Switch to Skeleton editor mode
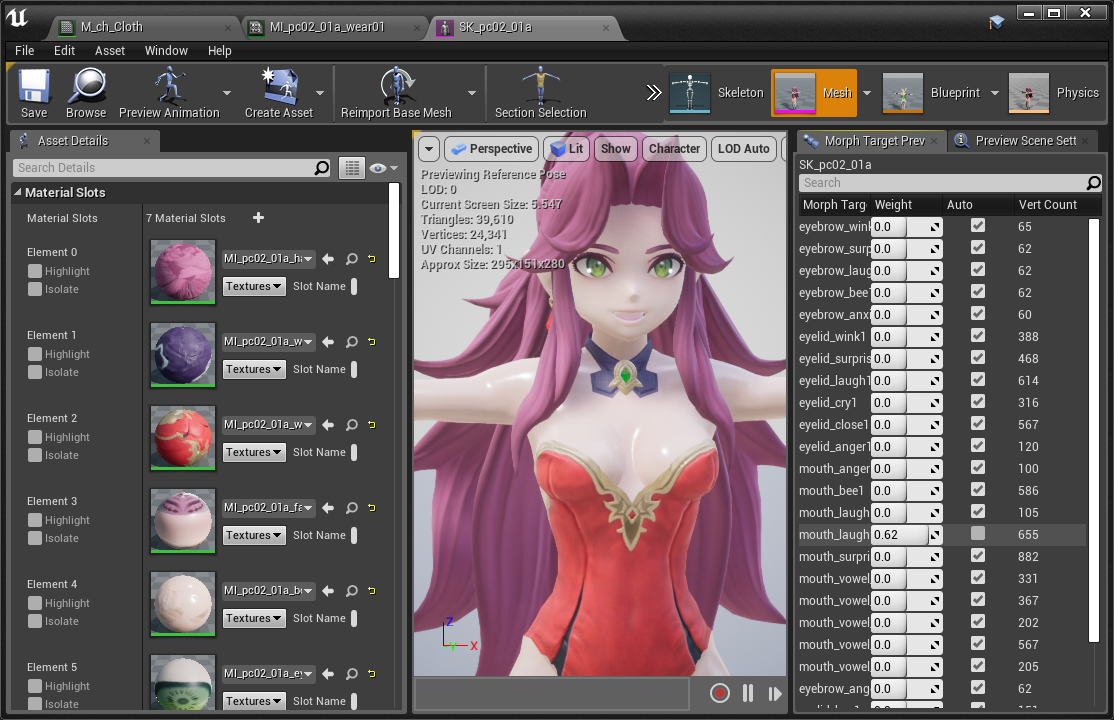 click(x=717, y=93)
